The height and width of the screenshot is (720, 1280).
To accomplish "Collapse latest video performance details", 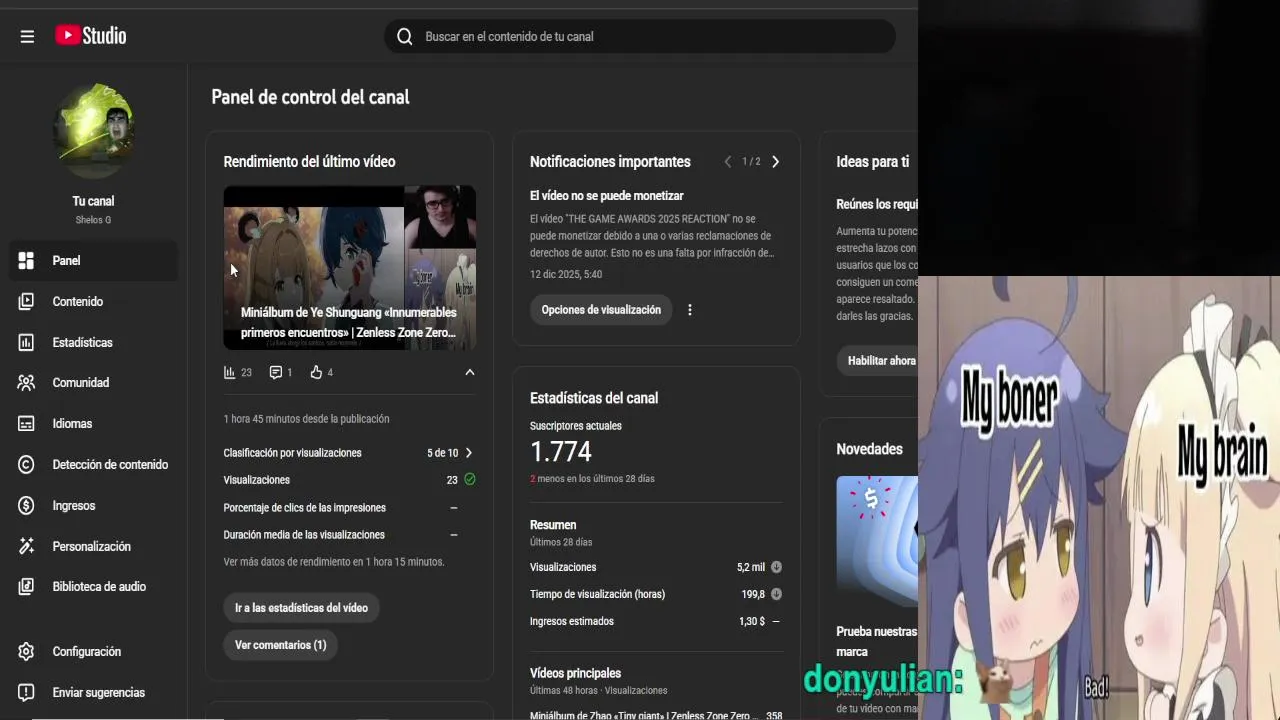I will point(470,372).
